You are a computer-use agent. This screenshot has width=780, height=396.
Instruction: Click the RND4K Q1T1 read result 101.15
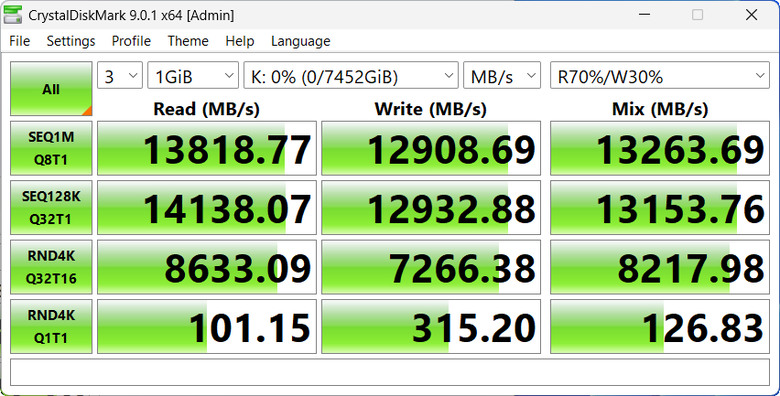tap(207, 326)
